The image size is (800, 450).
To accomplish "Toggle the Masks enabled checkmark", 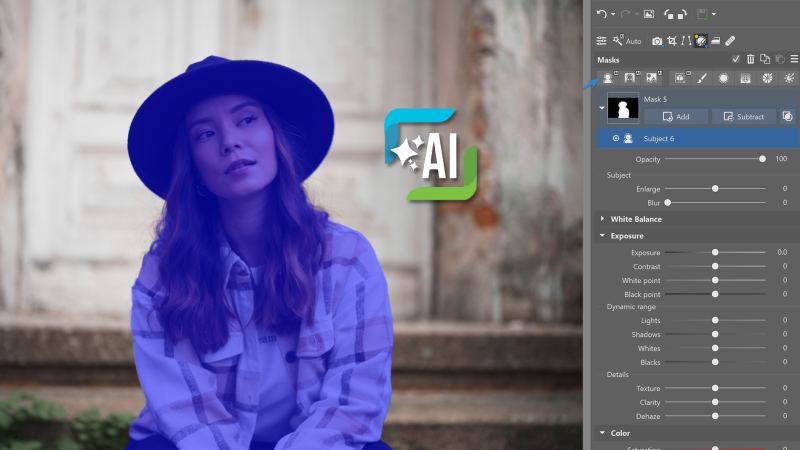I will 735,59.
